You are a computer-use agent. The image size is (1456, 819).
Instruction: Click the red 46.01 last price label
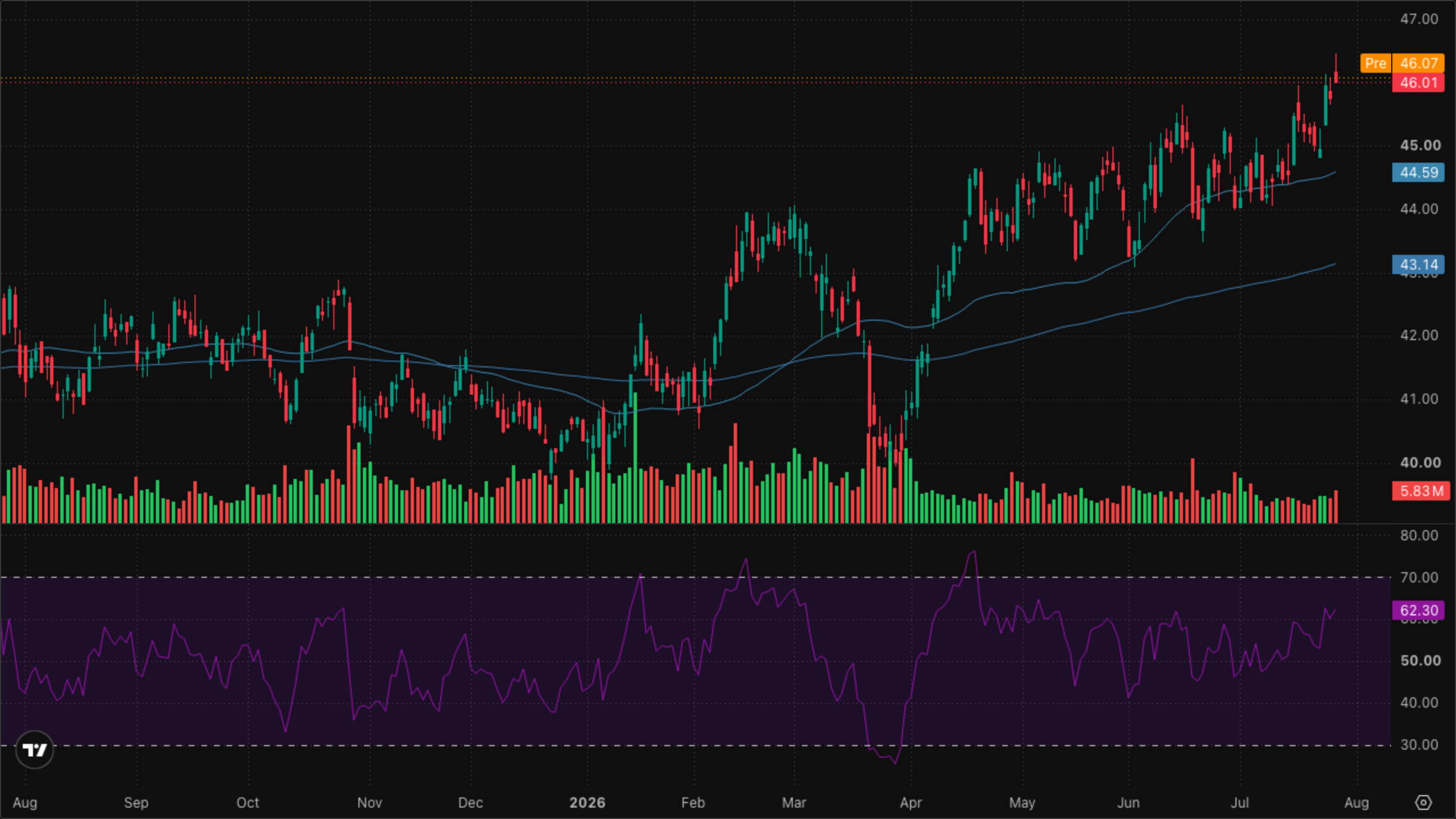[1418, 83]
